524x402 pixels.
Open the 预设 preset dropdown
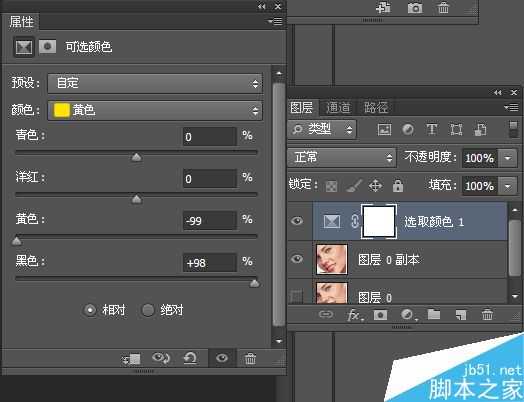click(155, 83)
